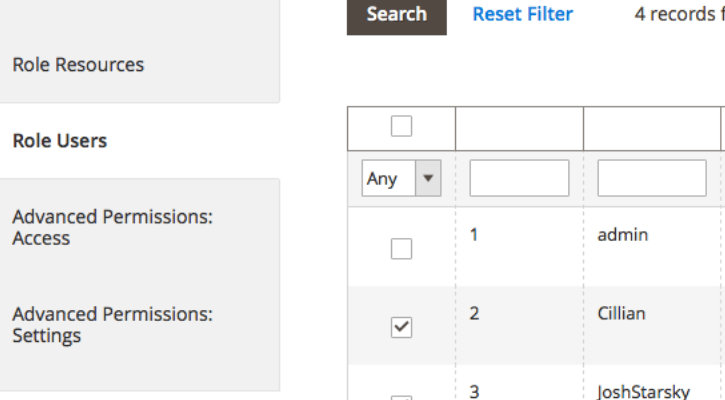Focus the user name filter field

coord(652,178)
